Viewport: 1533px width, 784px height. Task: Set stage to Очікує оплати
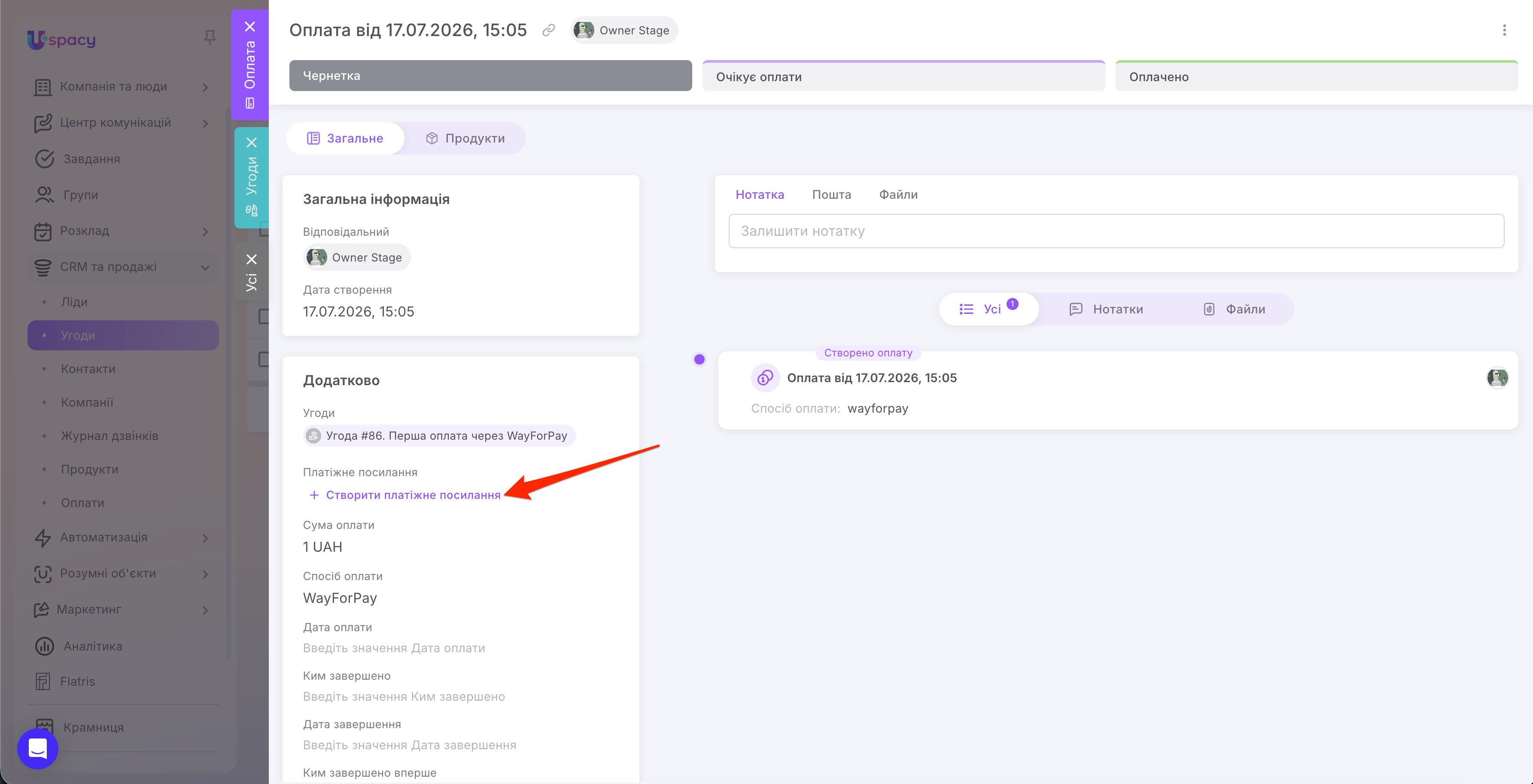click(x=903, y=76)
